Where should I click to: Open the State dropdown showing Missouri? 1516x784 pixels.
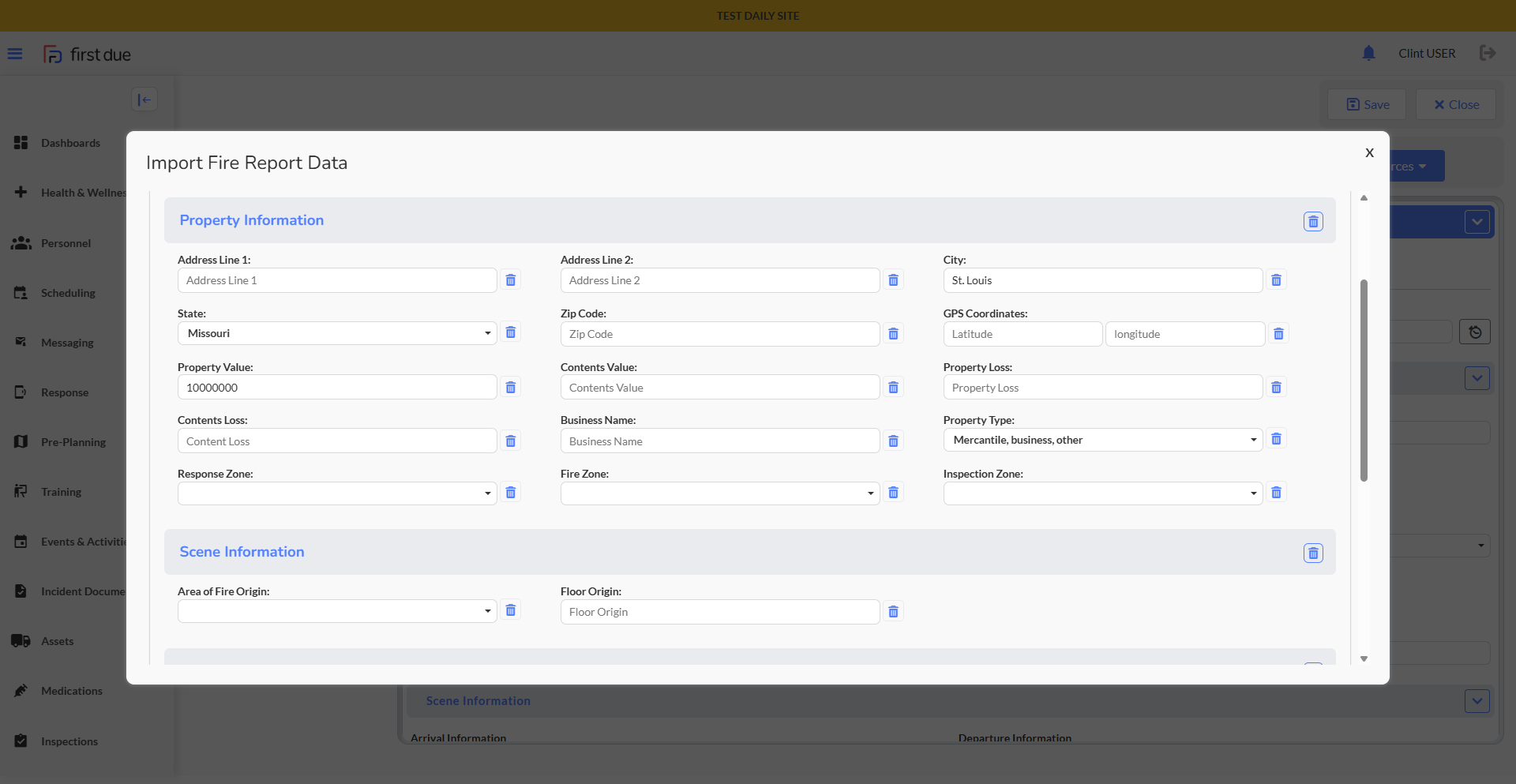click(x=337, y=333)
